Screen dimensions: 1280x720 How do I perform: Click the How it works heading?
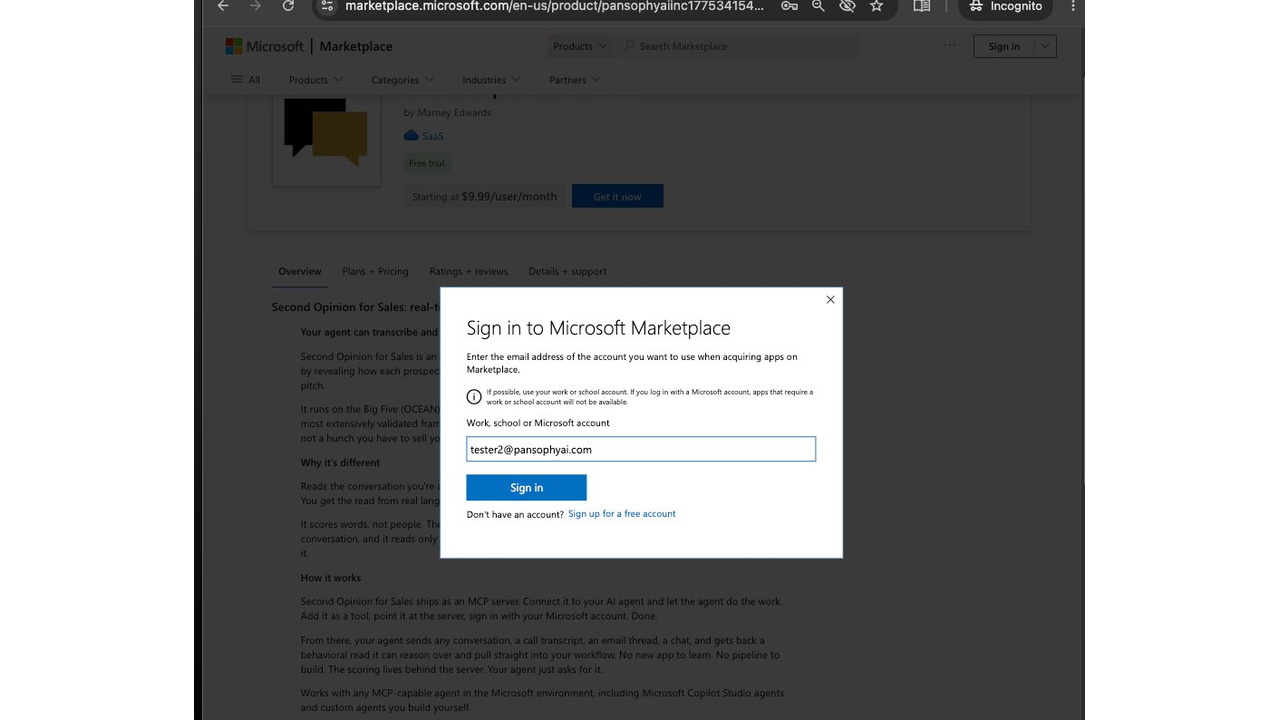pyautogui.click(x=331, y=578)
